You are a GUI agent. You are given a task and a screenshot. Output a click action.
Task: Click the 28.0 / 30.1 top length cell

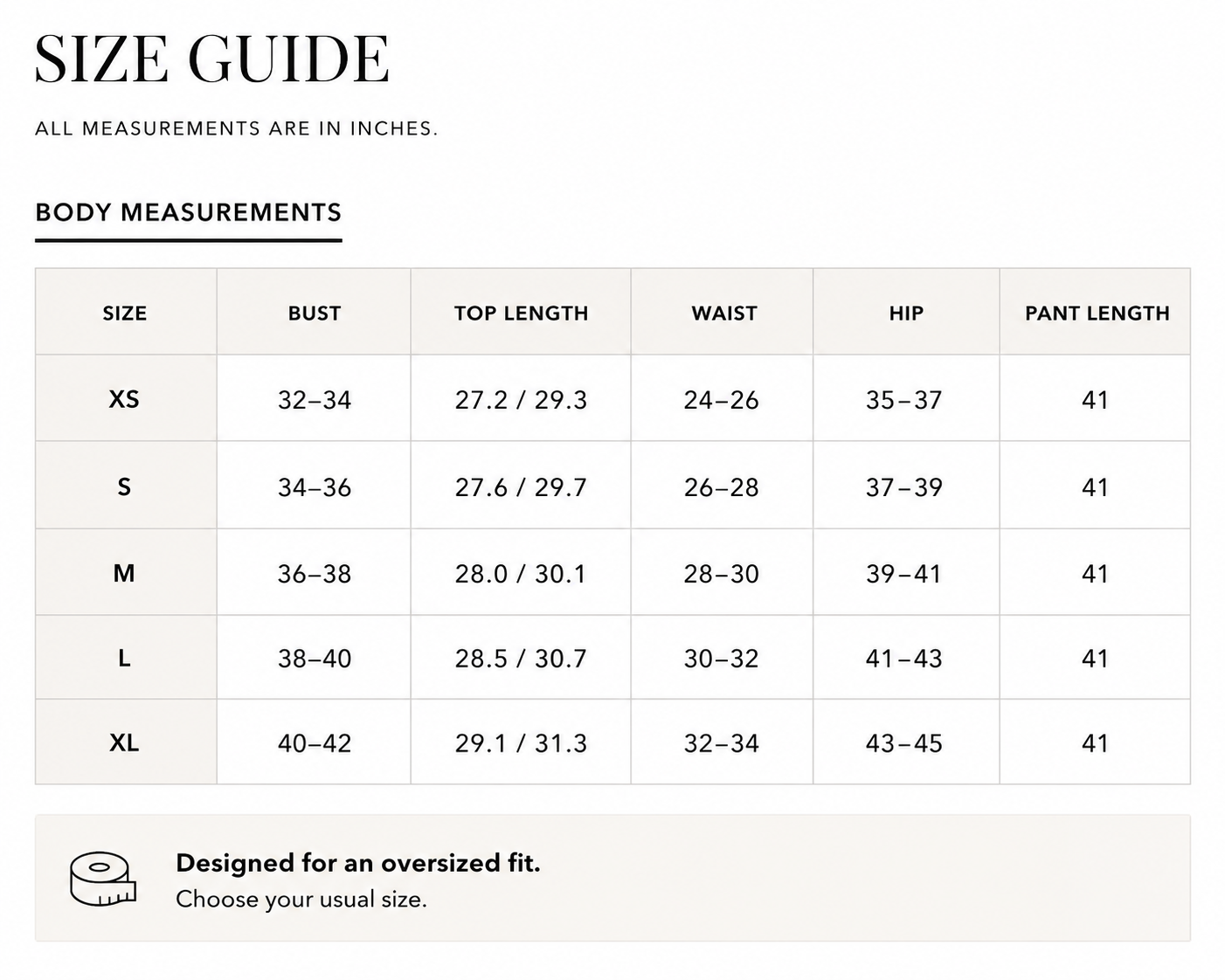521,574
